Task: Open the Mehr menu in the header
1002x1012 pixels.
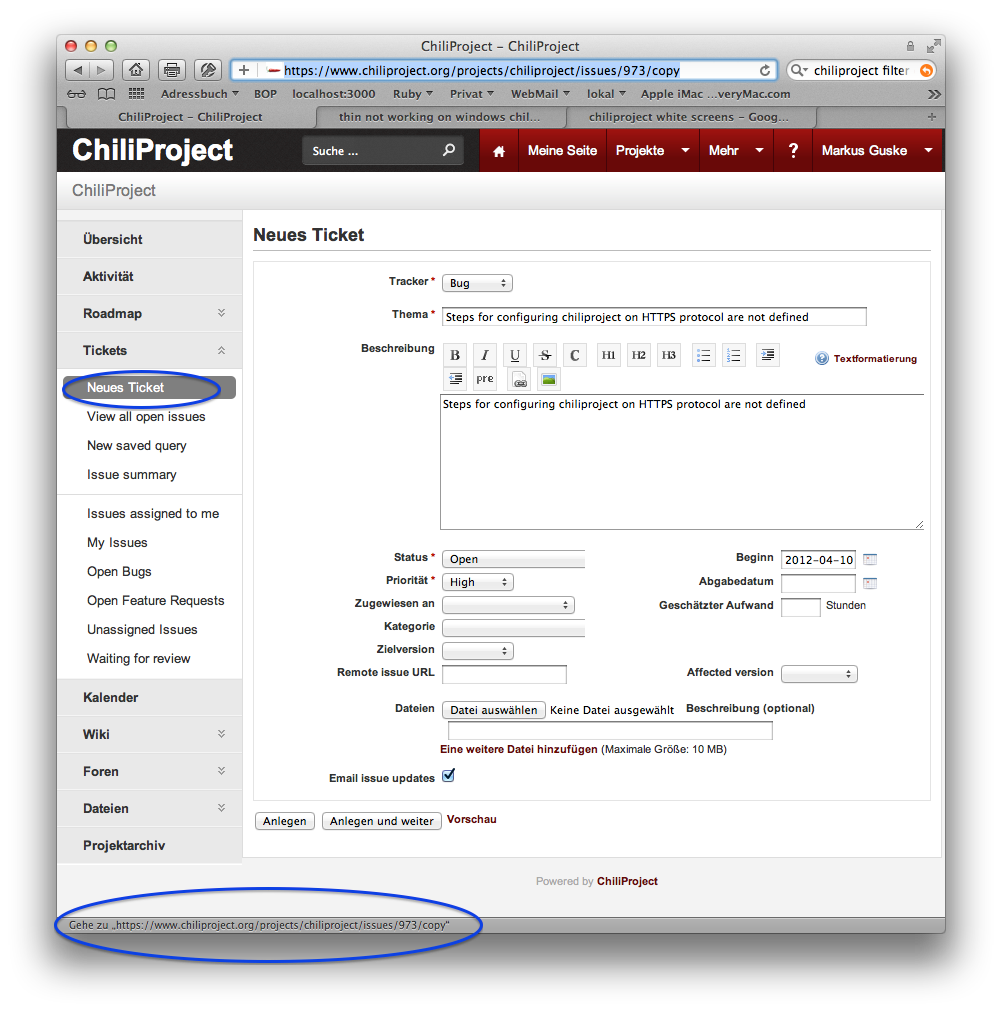Action: pos(736,151)
